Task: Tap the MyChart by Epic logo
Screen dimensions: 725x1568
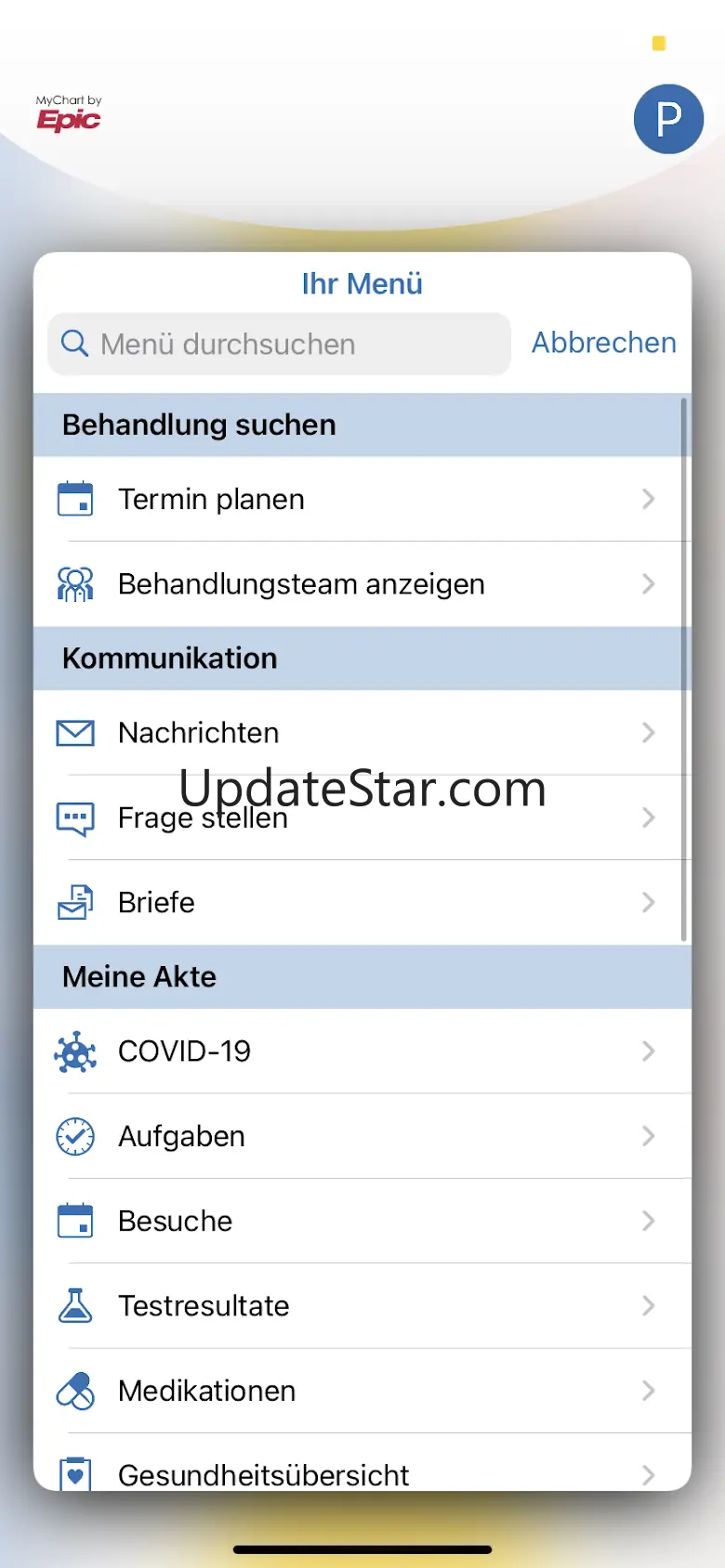Action: (69, 113)
